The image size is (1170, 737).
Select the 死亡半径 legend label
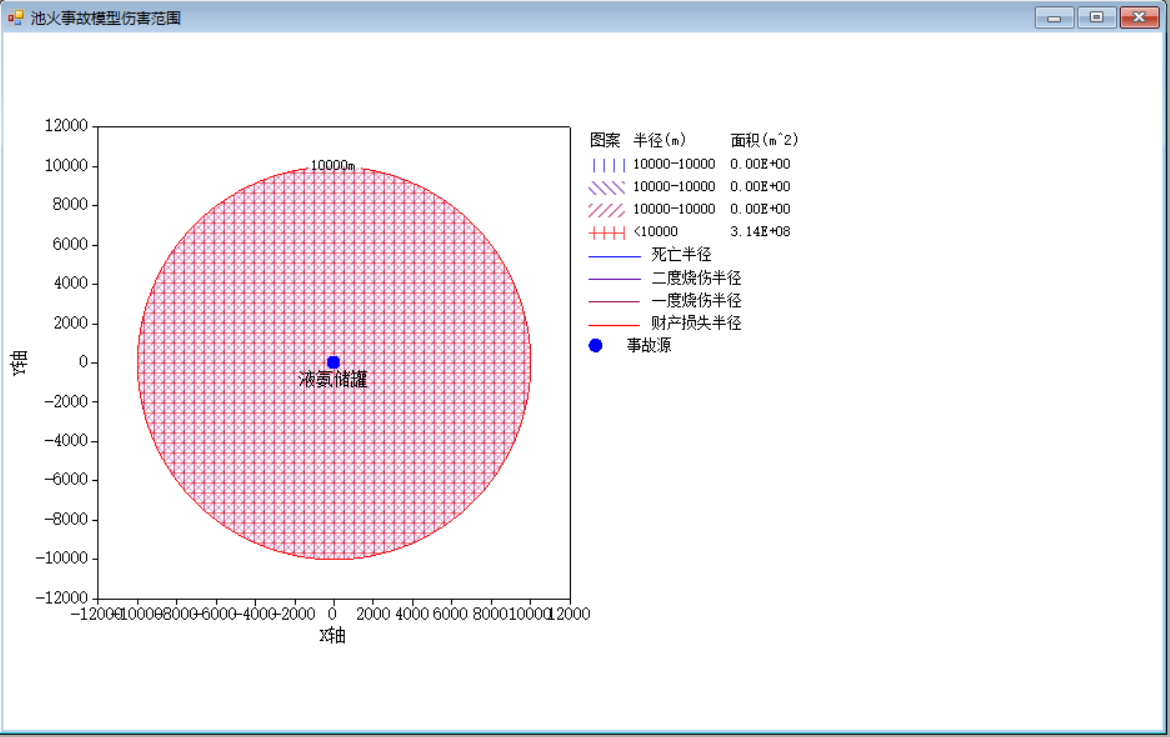click(x=681, y=255)
